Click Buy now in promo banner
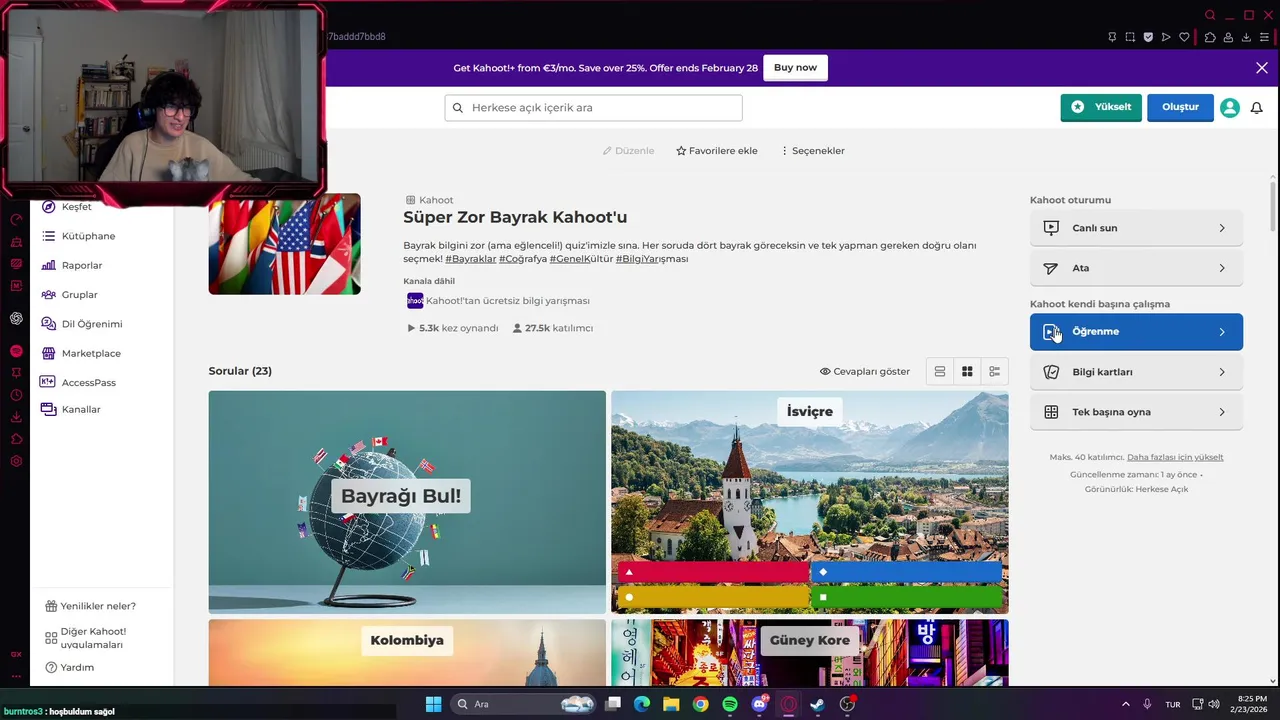 (x=795, y=68)
